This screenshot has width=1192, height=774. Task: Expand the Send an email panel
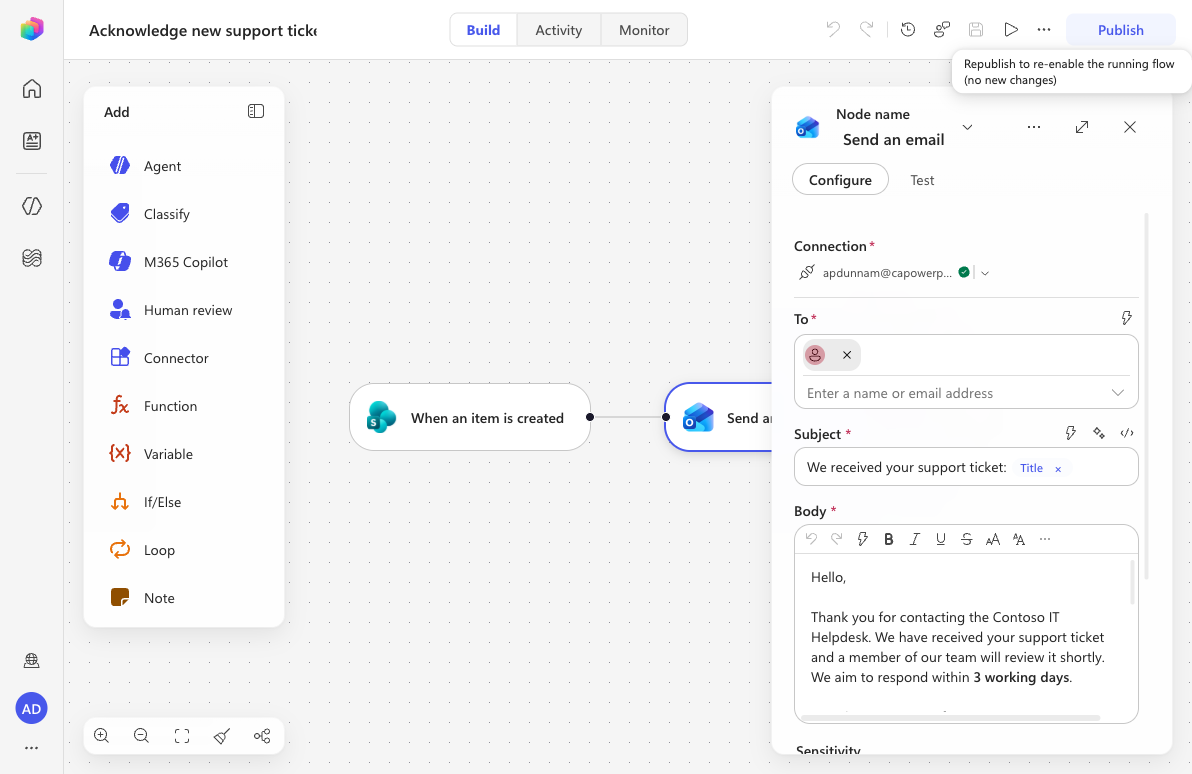pyautogui.click(x=1082, y=127)
